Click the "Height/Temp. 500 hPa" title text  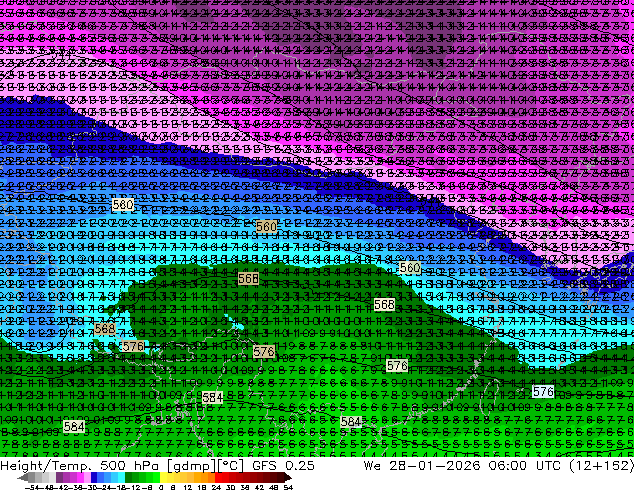coord(78,465)
